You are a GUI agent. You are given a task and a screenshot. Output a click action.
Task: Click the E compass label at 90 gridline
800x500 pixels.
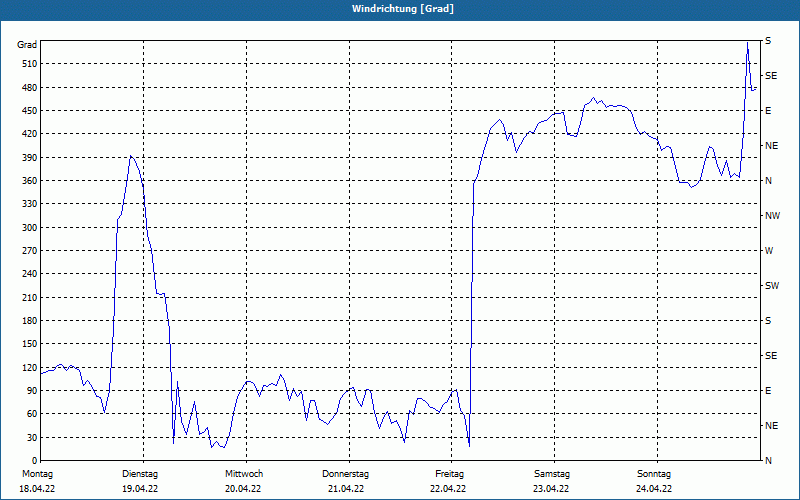click(x=768, y=391)
